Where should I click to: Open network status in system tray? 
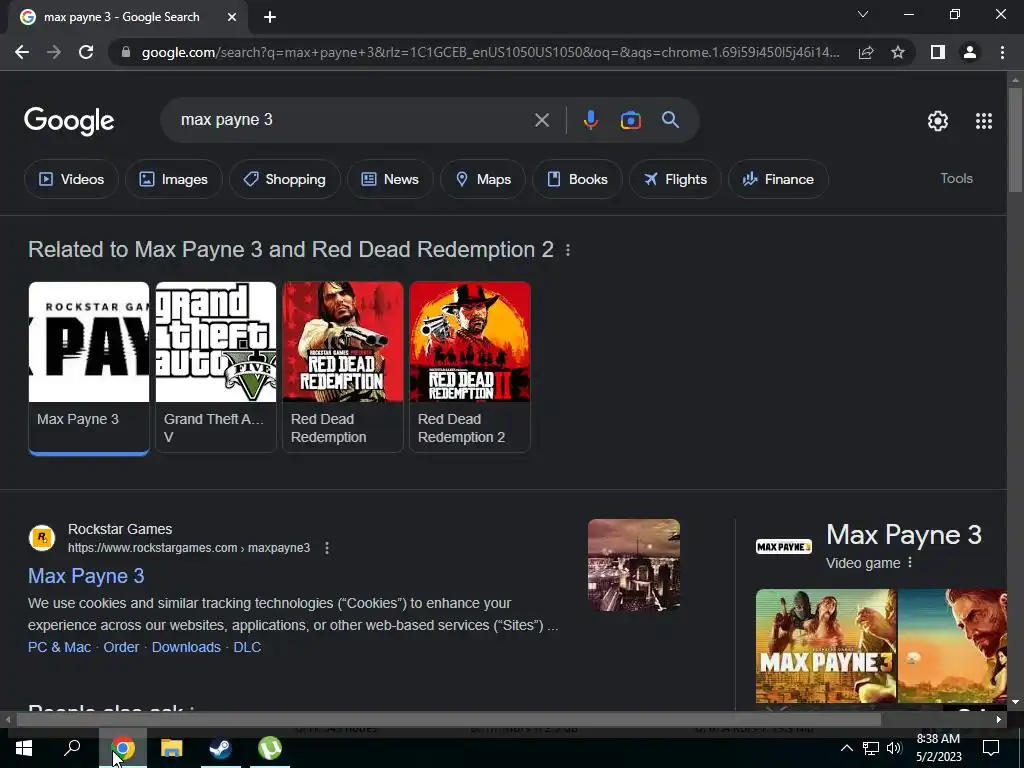[x=871, y=748]
